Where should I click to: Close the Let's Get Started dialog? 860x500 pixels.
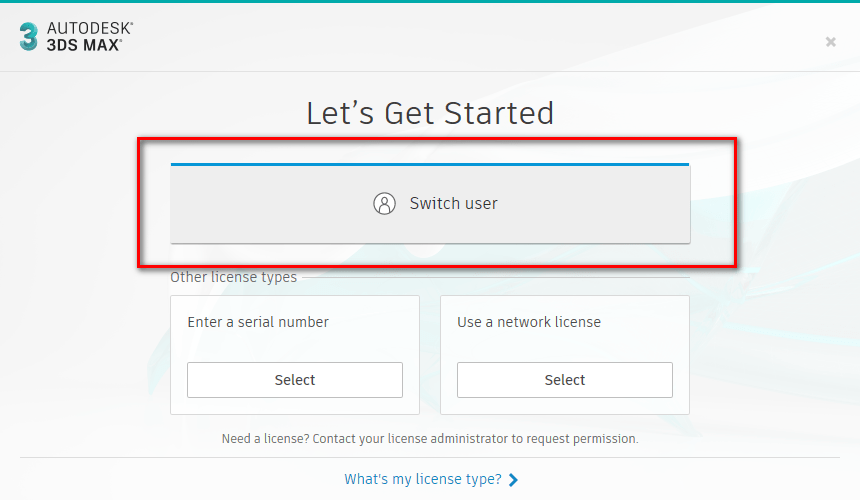pyautogui.click(x=830, y=42)
